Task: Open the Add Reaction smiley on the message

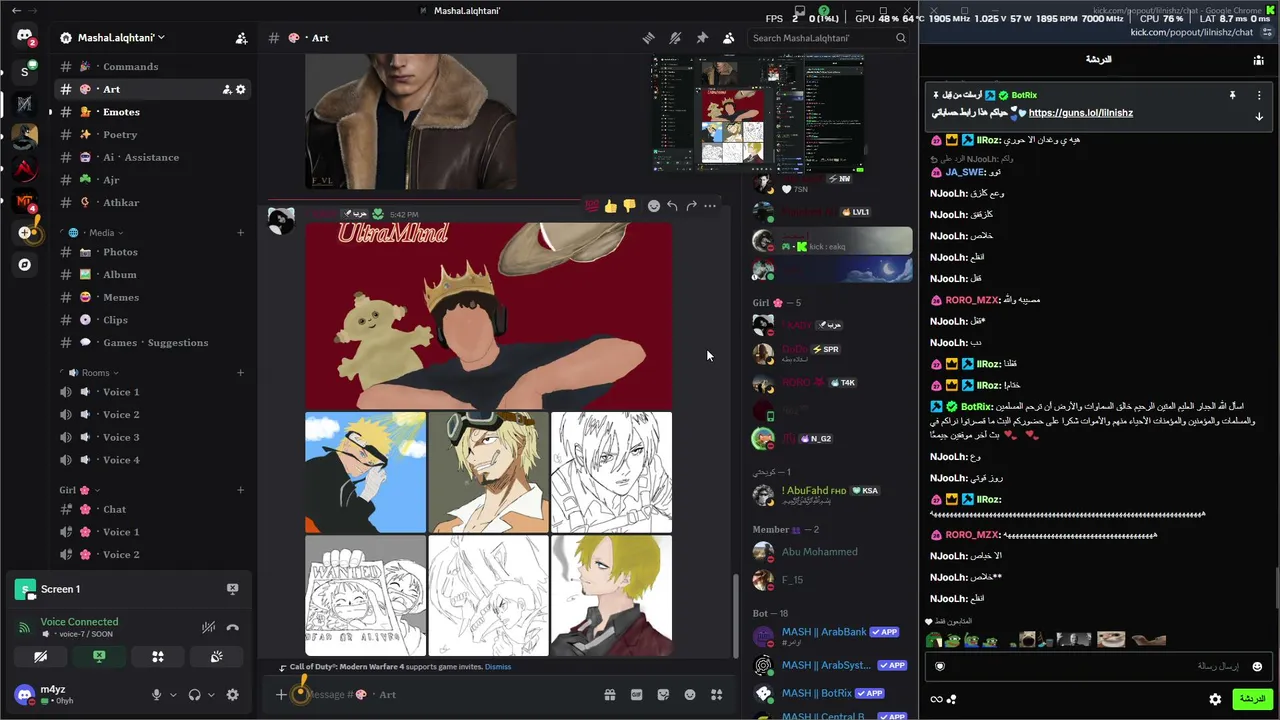Action: (x=654, y=206)
